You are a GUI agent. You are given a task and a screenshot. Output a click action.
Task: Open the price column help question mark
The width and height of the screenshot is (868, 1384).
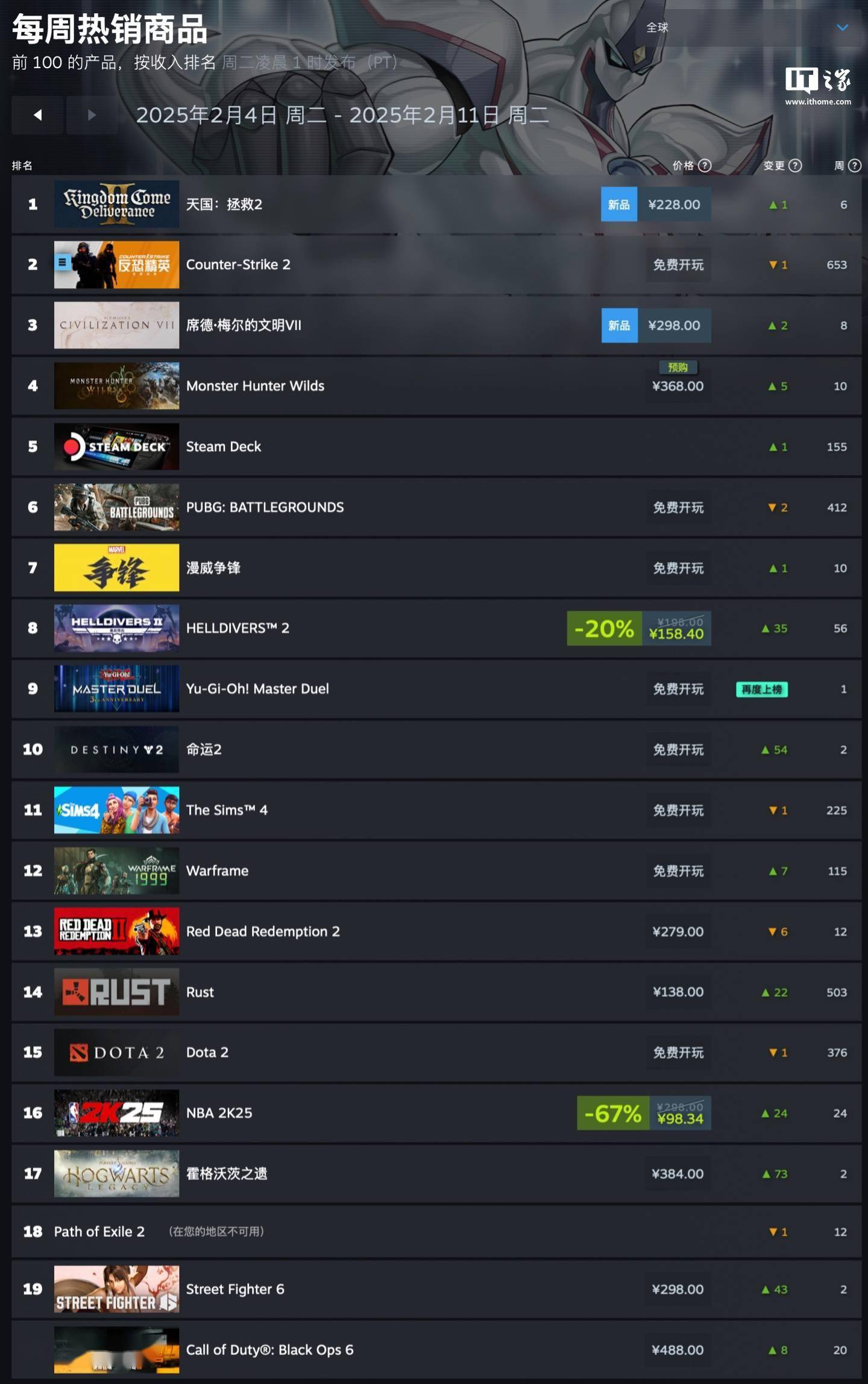pyautogui.click(x=704, y=165)
